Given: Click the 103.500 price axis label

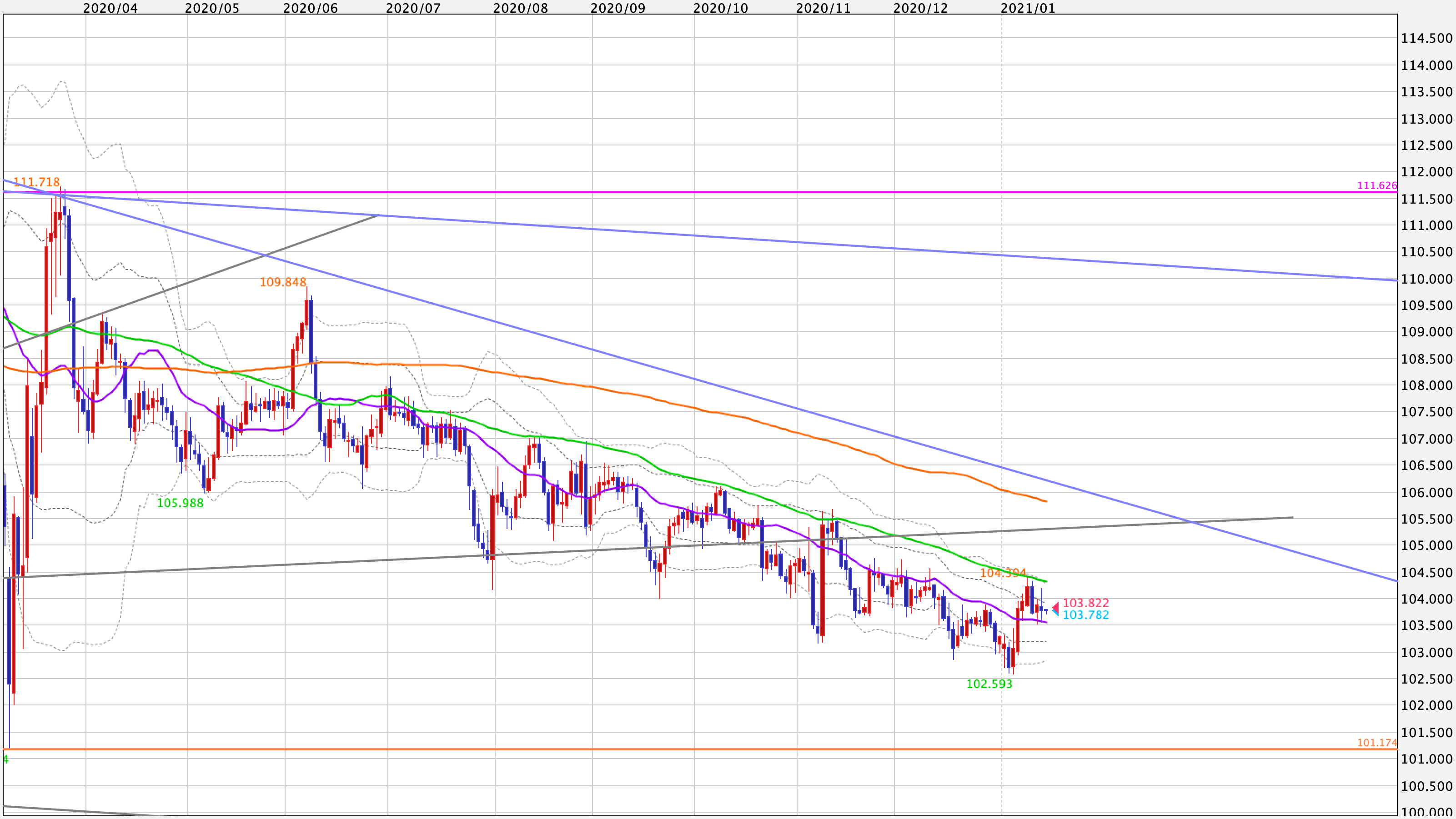Looking at the screenshot, I should click(1426, 625).
